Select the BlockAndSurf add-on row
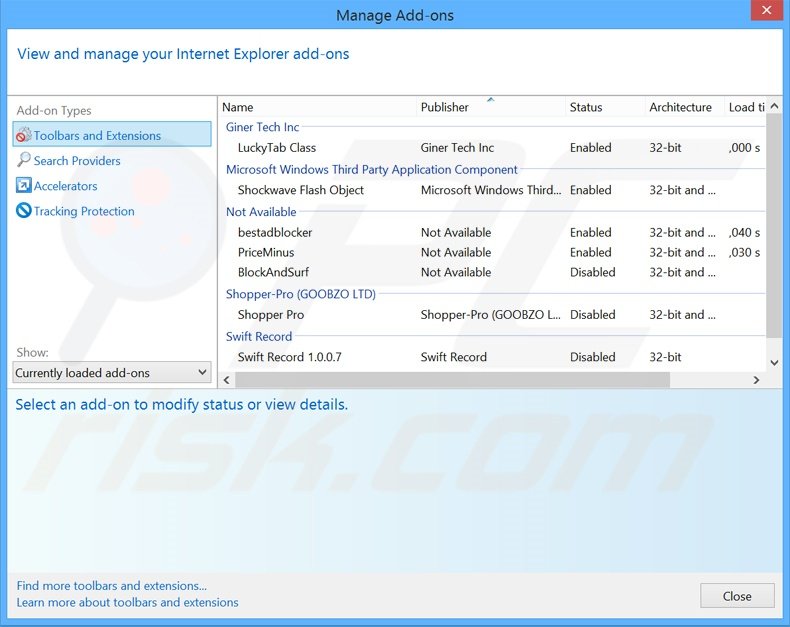Image resolution: width=790 pixels, height=627 pixels. click(493, 272)
